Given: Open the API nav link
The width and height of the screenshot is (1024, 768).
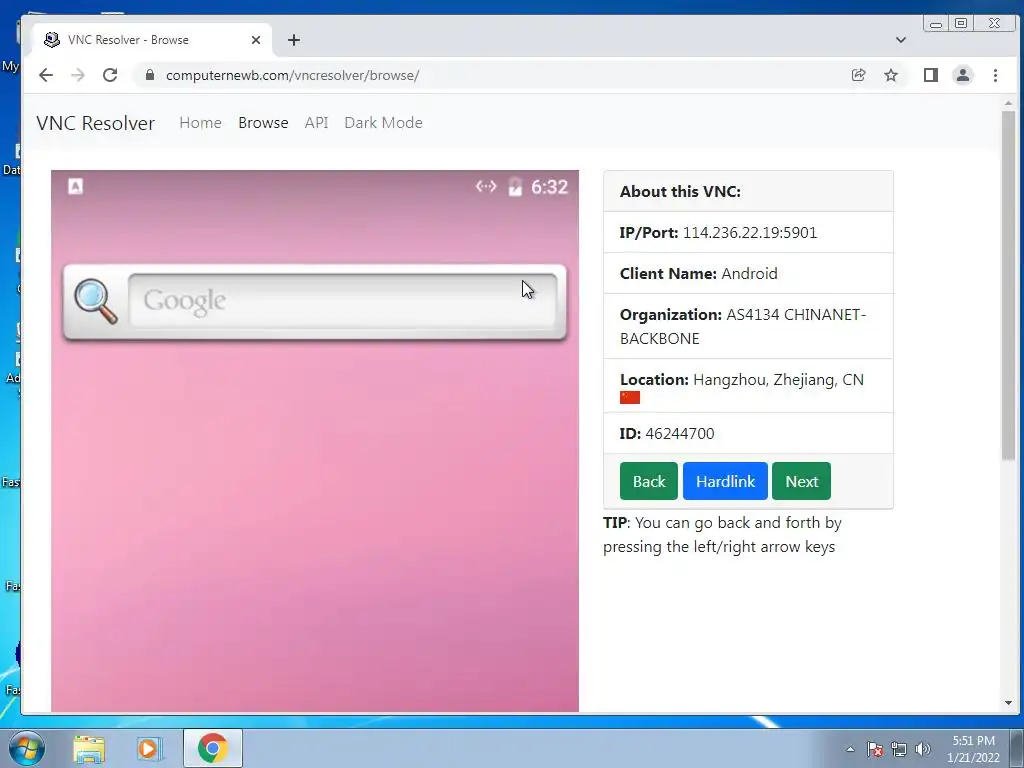Looking at the screenshot, I should tap(316, 123).
